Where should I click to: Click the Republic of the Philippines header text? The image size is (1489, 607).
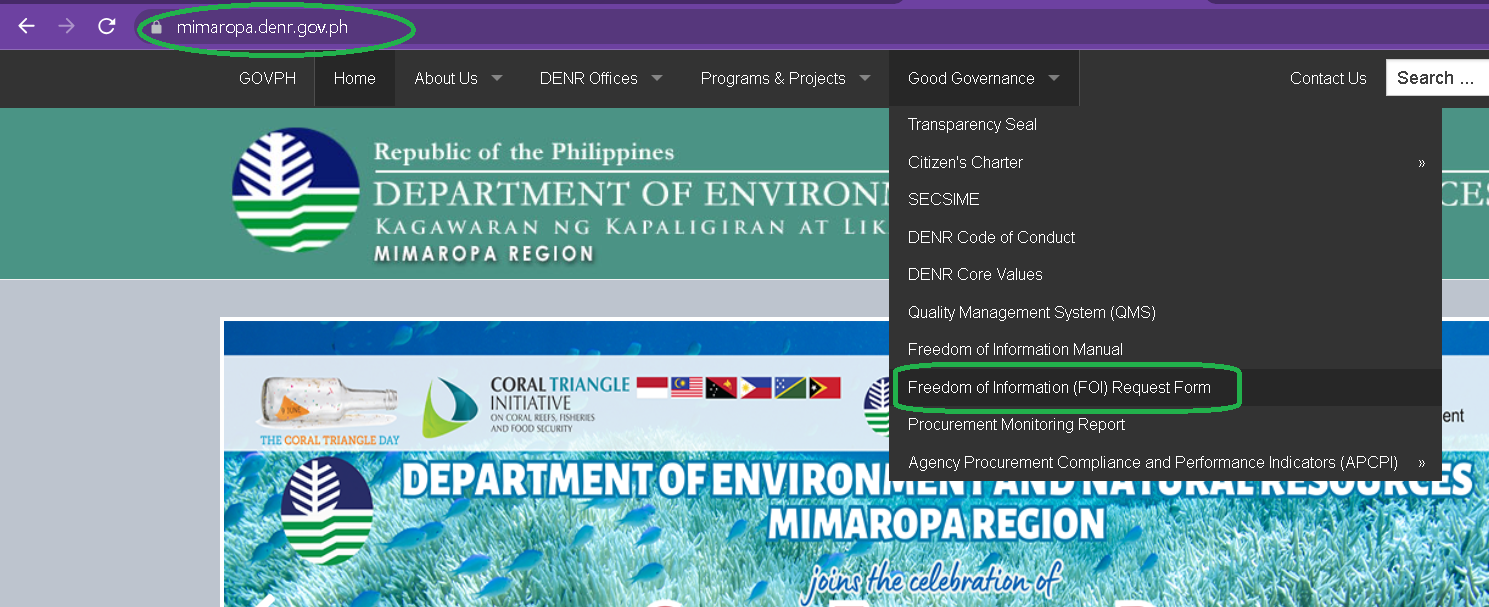click(524, 153)
